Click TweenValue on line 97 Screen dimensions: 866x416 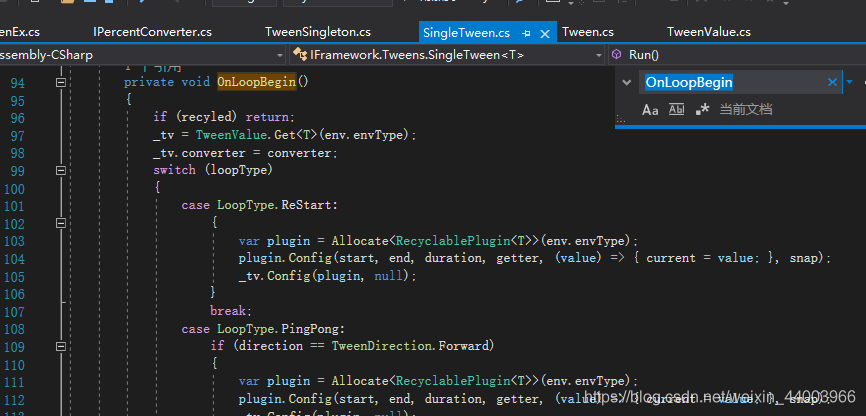tap(231, 135)
